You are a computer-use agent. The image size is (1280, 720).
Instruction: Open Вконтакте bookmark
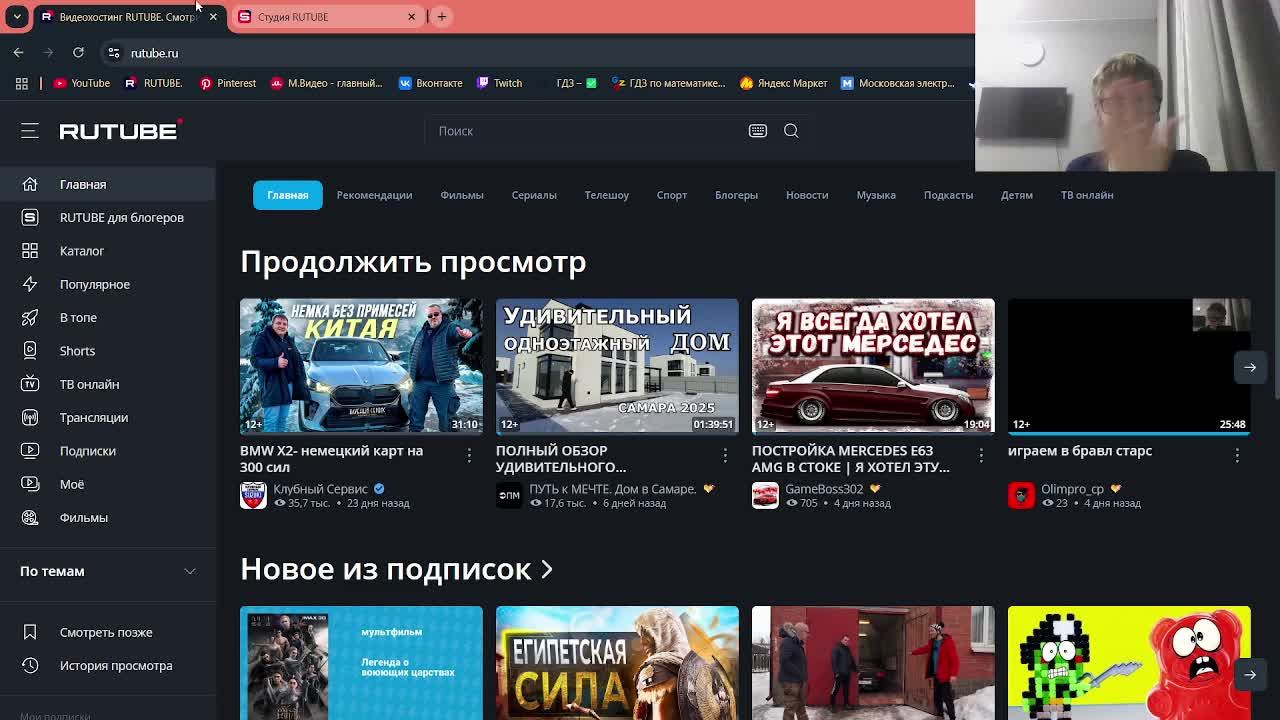(x=430, y=83)
